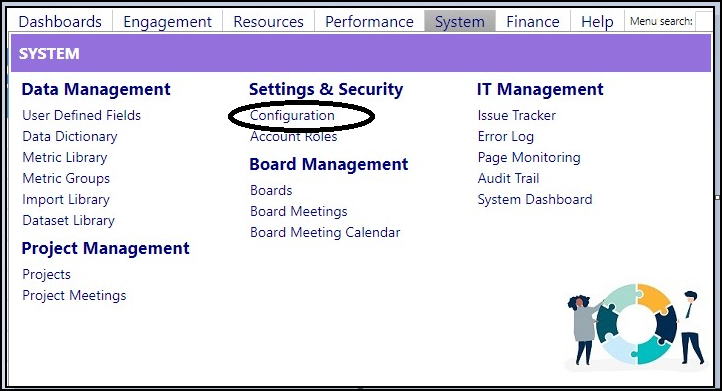Viewport: 722px width, 391px height.
Task: Select the Resources menu tab
Action: (268, 22)
